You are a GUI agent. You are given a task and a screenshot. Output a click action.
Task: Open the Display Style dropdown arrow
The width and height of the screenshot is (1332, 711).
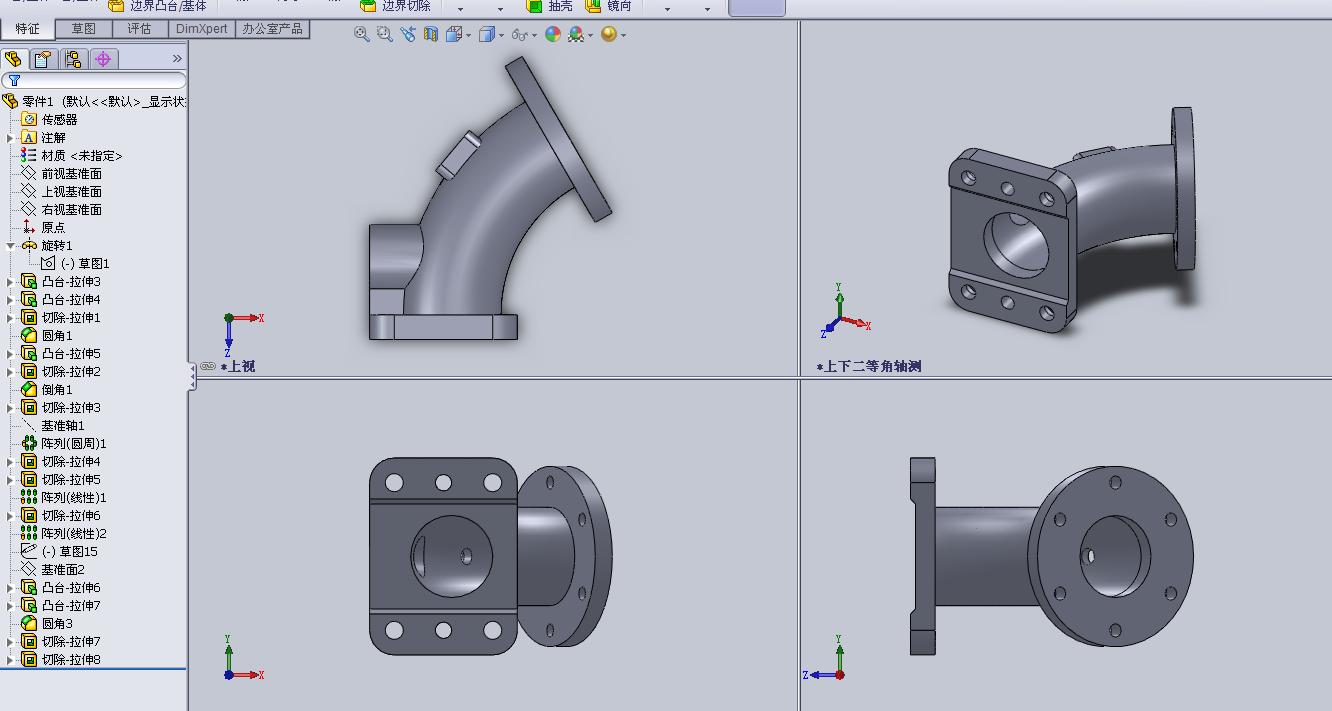point(501,35)
